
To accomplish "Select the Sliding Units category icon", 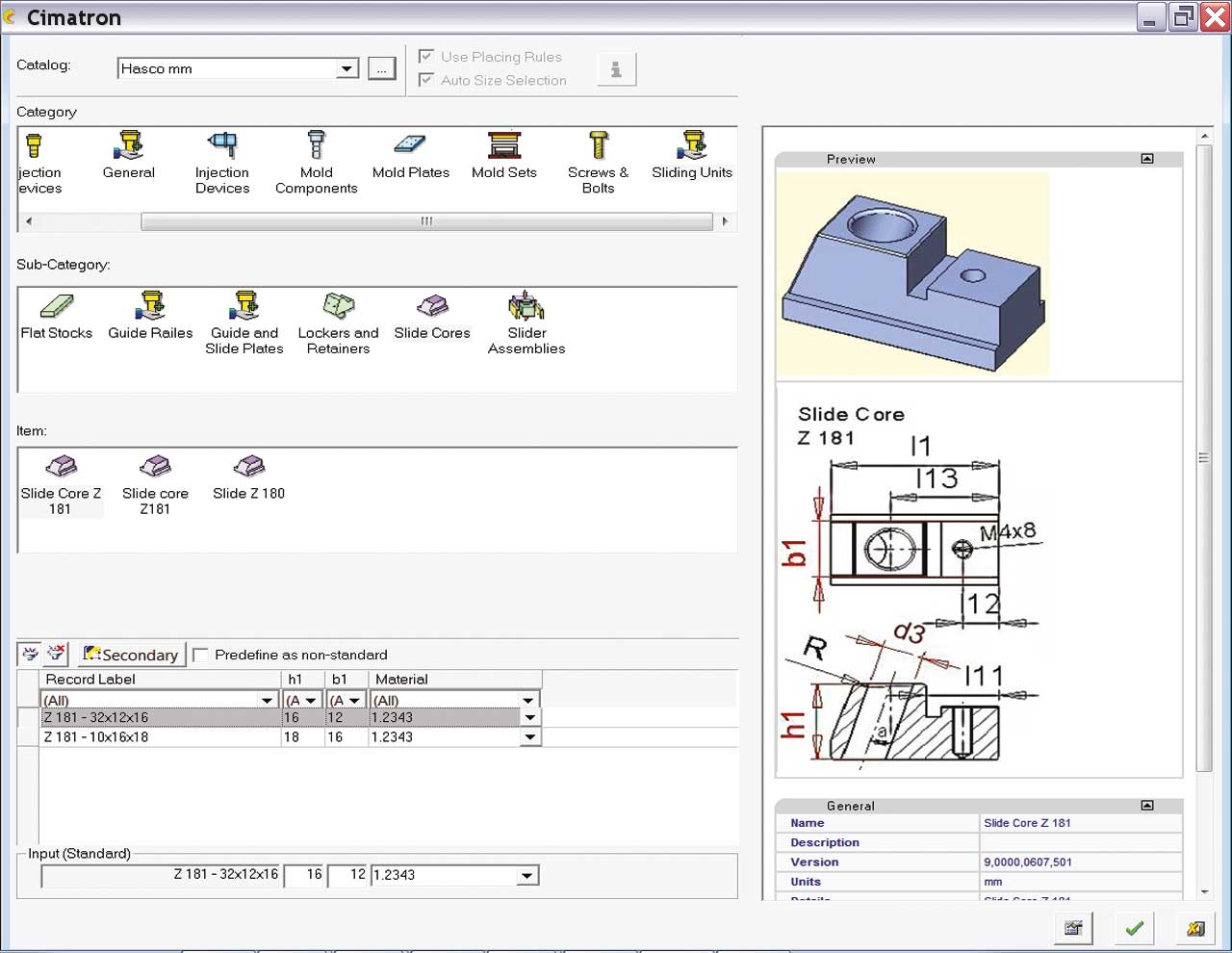I will click(692, 146).
